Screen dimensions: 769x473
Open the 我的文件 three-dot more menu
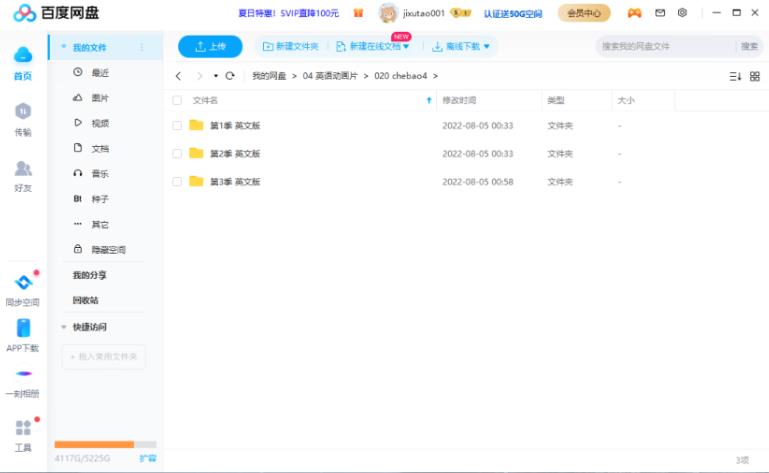[x=142, y=47]
